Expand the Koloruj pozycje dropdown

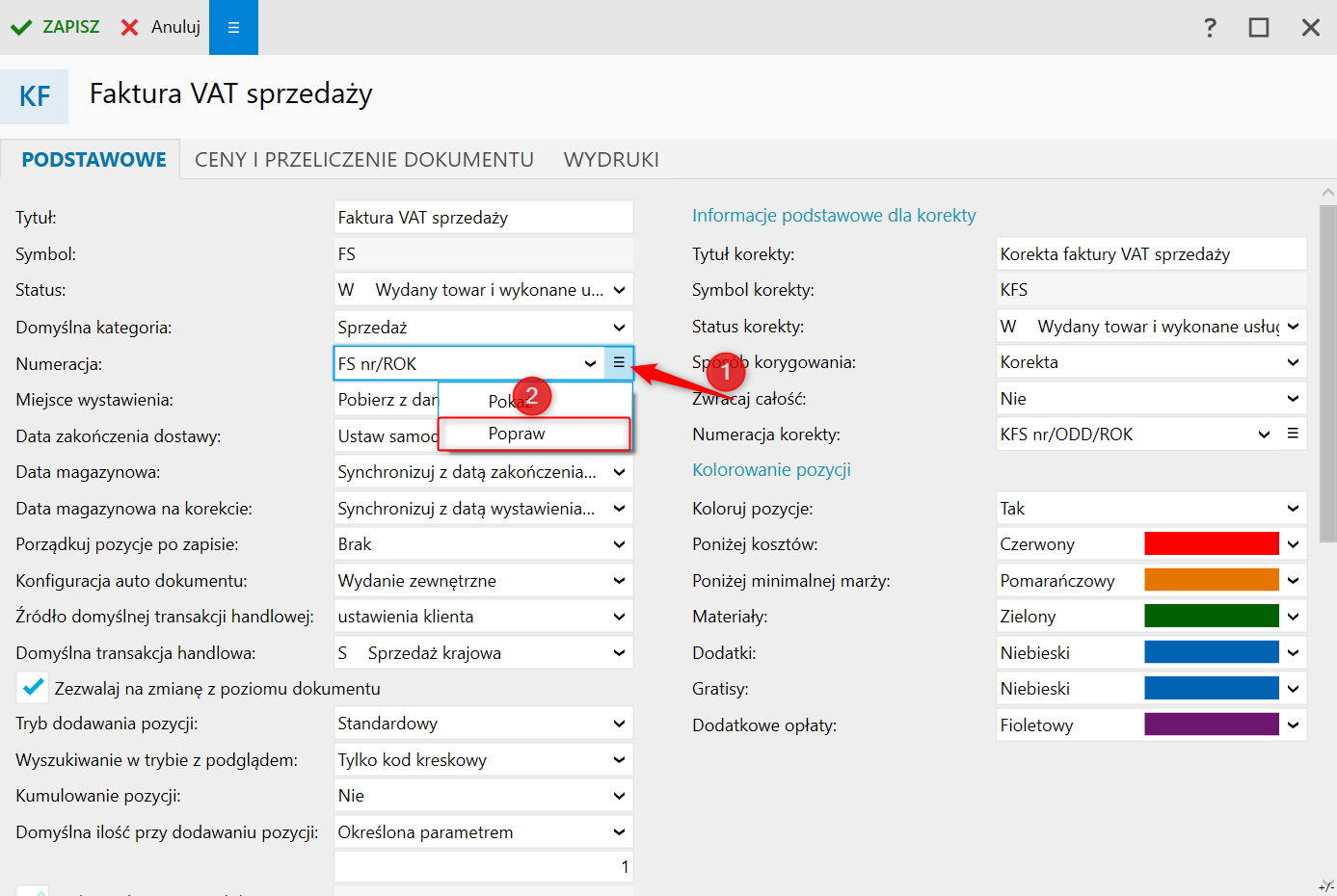(x=1293, y=509)
